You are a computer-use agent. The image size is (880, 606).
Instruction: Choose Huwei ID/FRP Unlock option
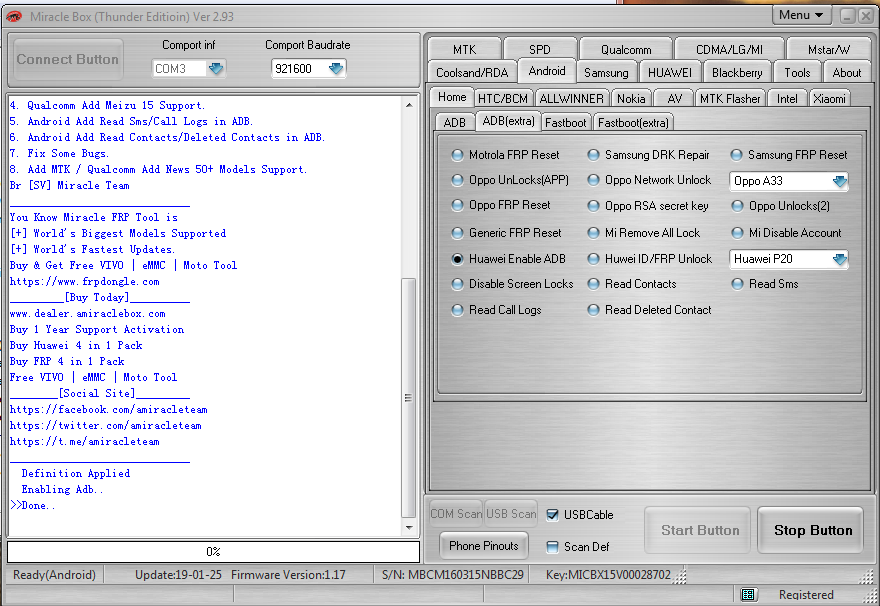pos(650,259)
